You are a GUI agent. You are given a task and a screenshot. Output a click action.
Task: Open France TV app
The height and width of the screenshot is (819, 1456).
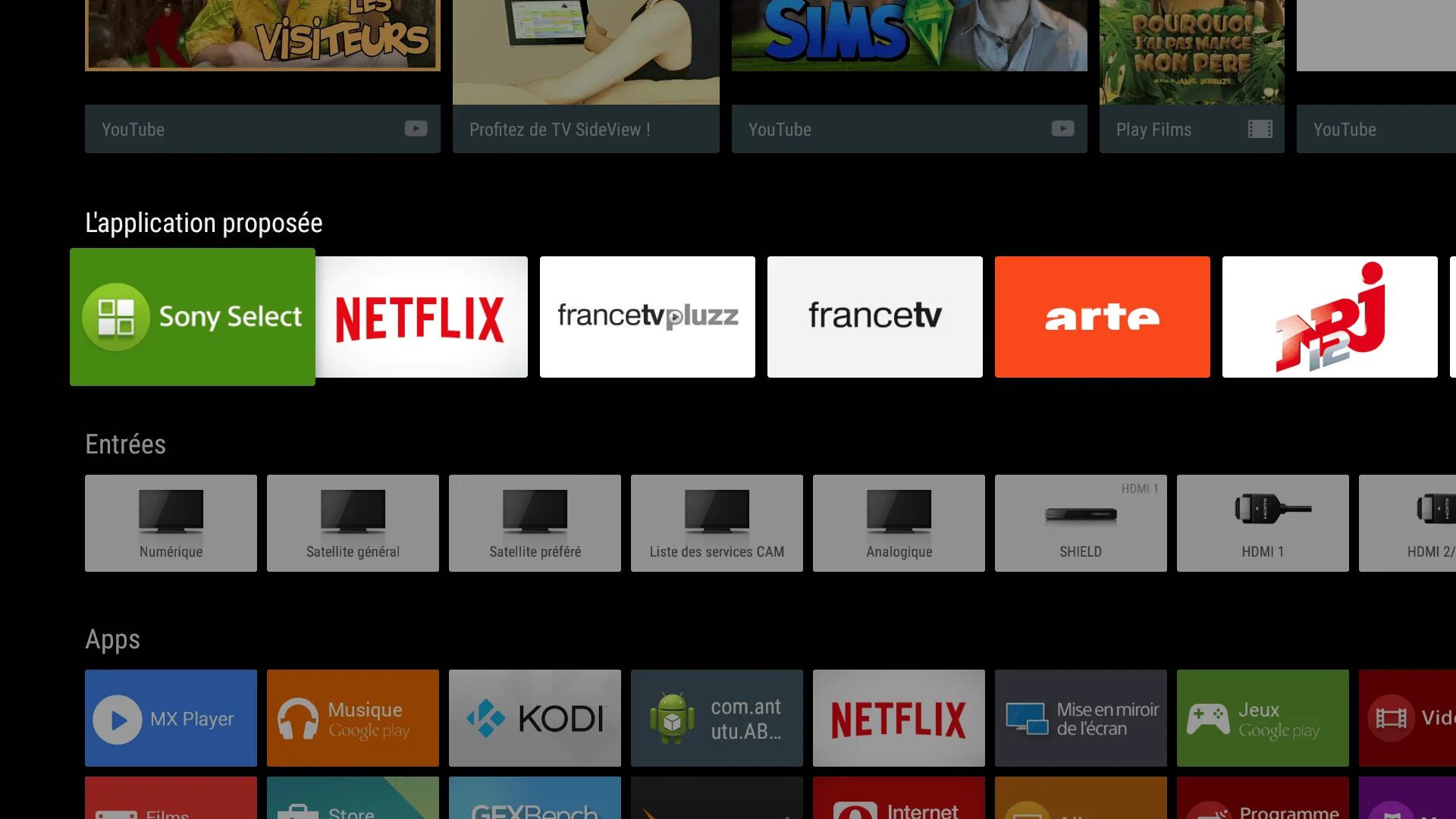875,316
